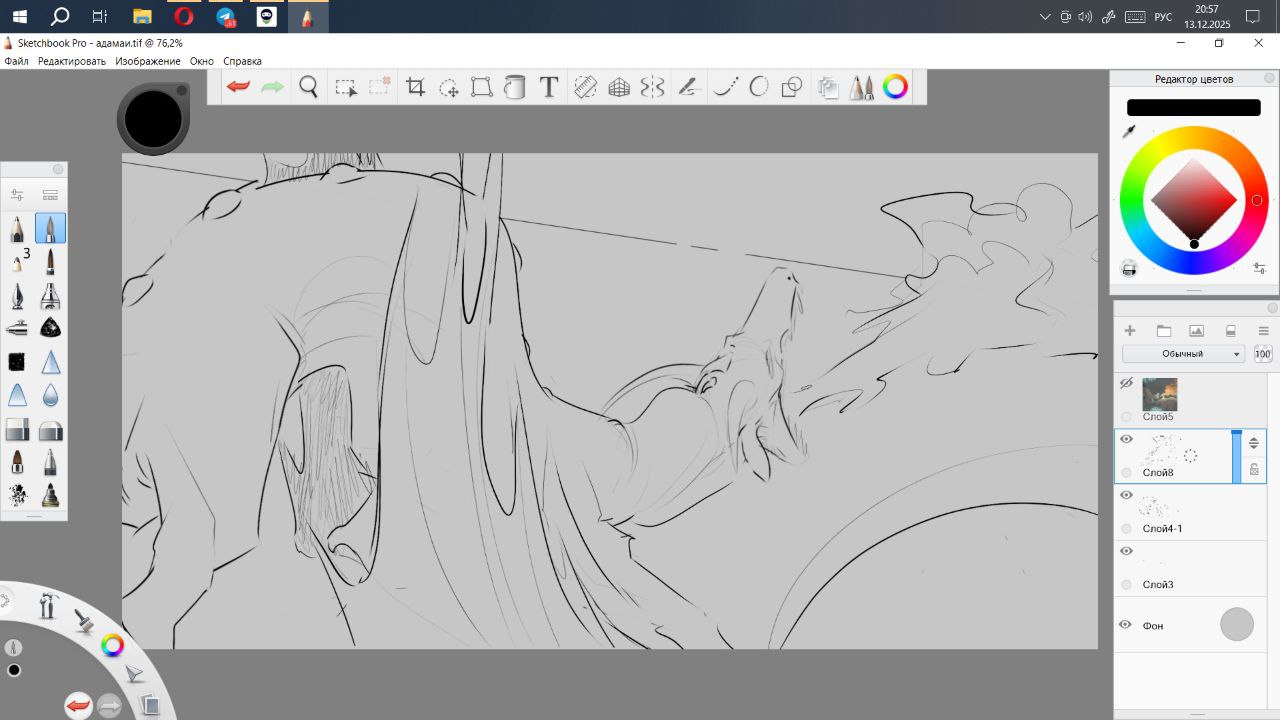Open the Zoom magnifier tool
This screenshot has height=720, width=1280.
pos(309,87)
